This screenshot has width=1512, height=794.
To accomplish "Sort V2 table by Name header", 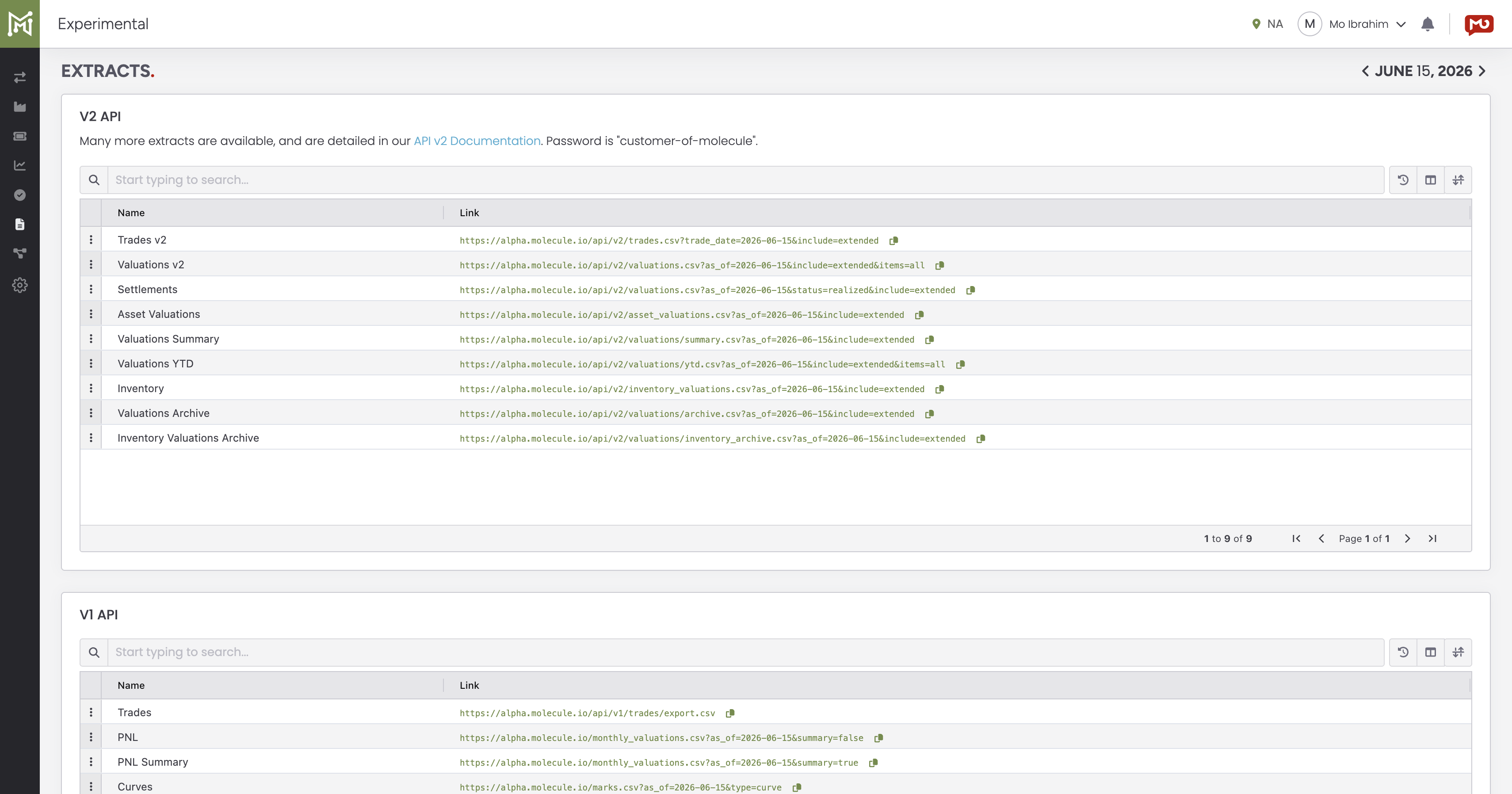I will coord(131,213).
